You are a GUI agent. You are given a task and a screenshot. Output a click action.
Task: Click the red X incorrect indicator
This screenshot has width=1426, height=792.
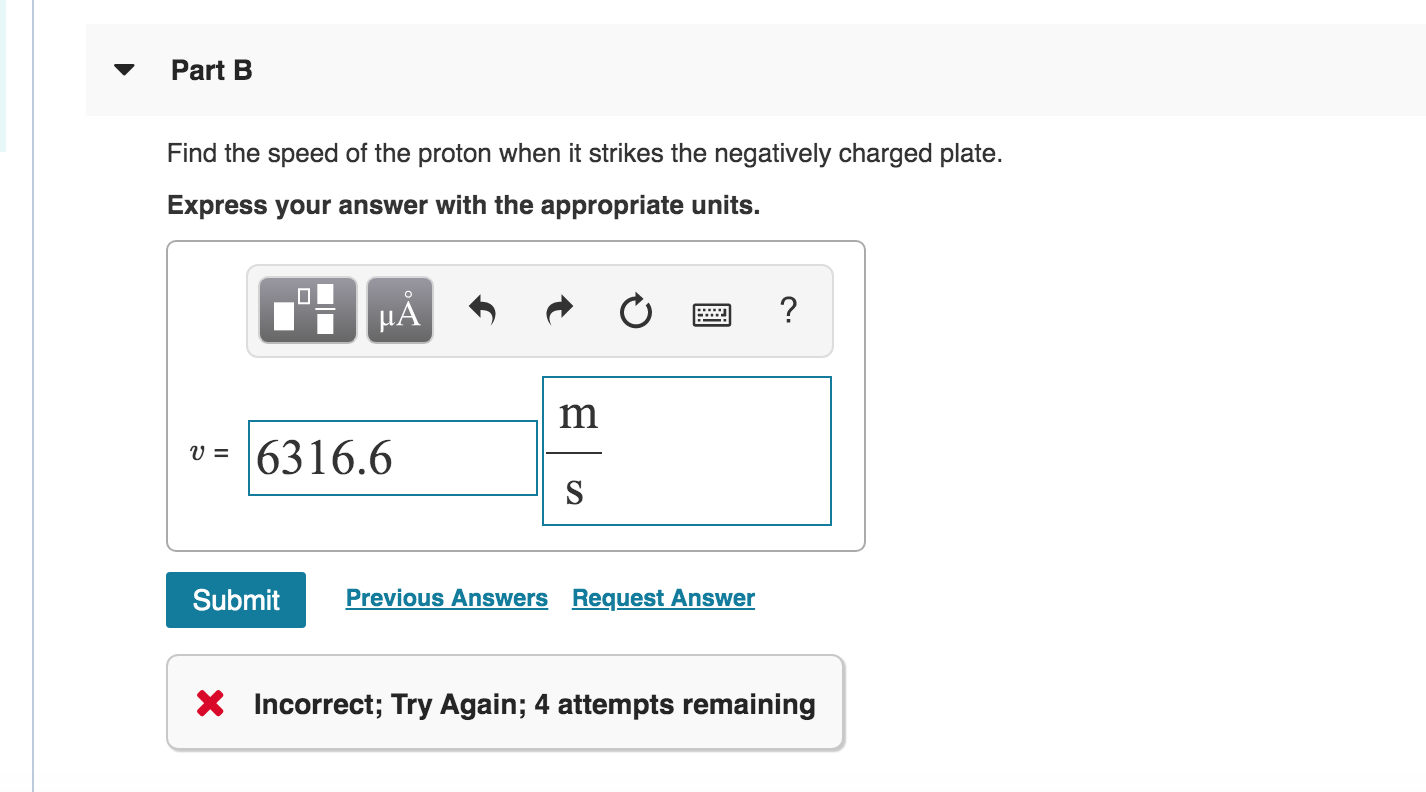click(x=211, y=703)
